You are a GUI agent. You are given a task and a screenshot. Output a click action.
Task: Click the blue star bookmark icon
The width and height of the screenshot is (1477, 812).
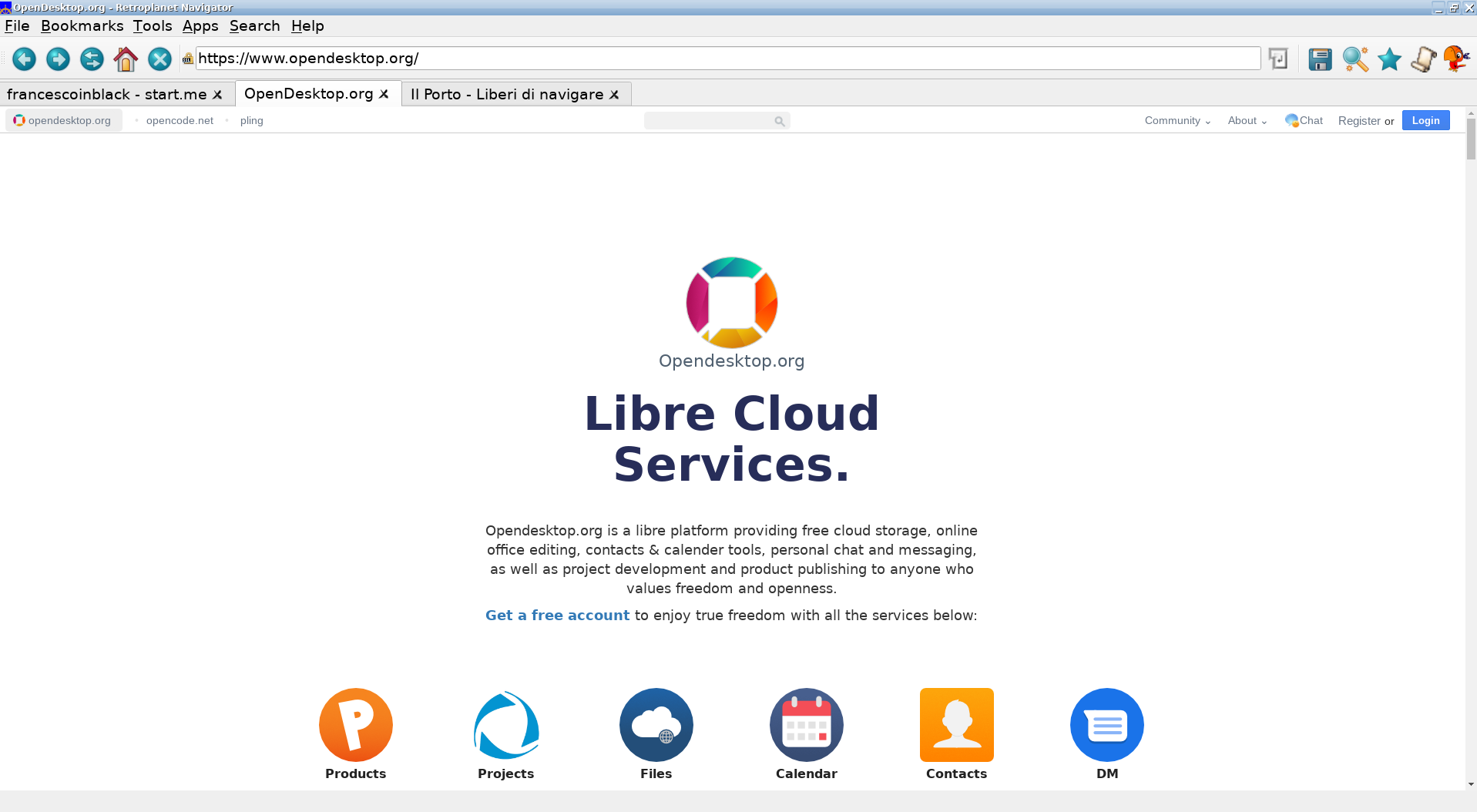pos(1389,59)
